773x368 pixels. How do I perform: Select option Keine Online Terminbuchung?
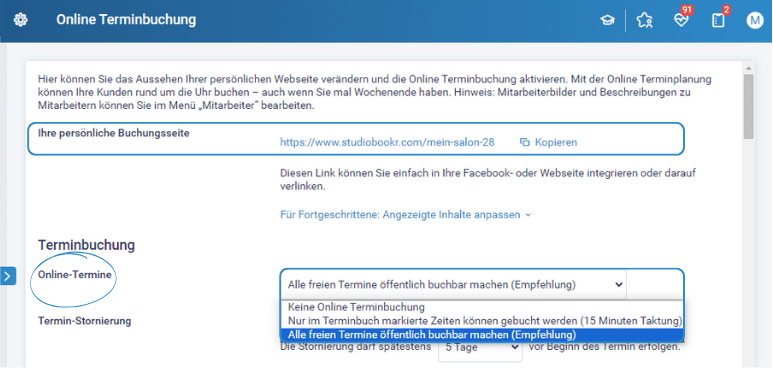click(x=482, y=307)
